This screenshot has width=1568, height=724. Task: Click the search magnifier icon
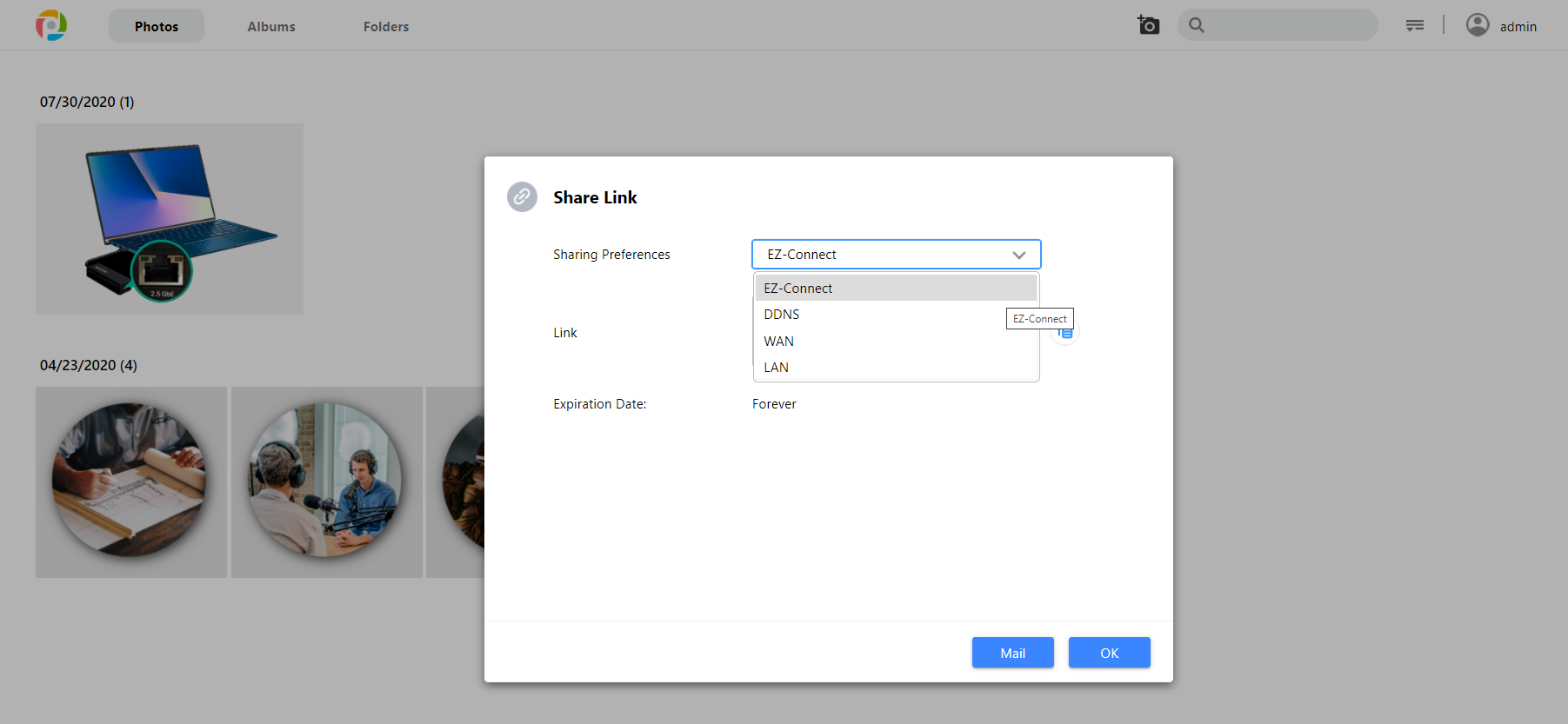coord(1197,25)
